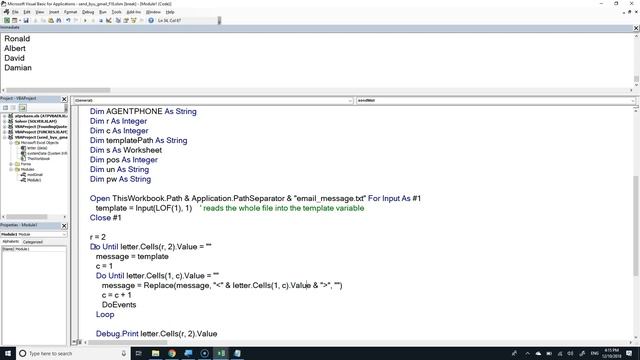Click View Code icon in Project panel
The height and width of the screenshot is (360, 640).
(x=5, y=108)
